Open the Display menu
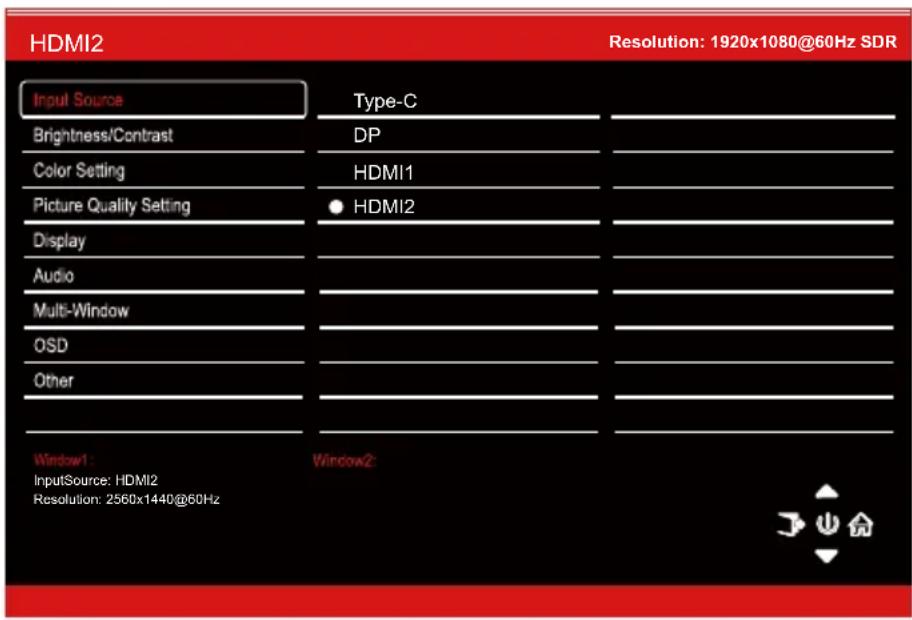 pos(163,240)
